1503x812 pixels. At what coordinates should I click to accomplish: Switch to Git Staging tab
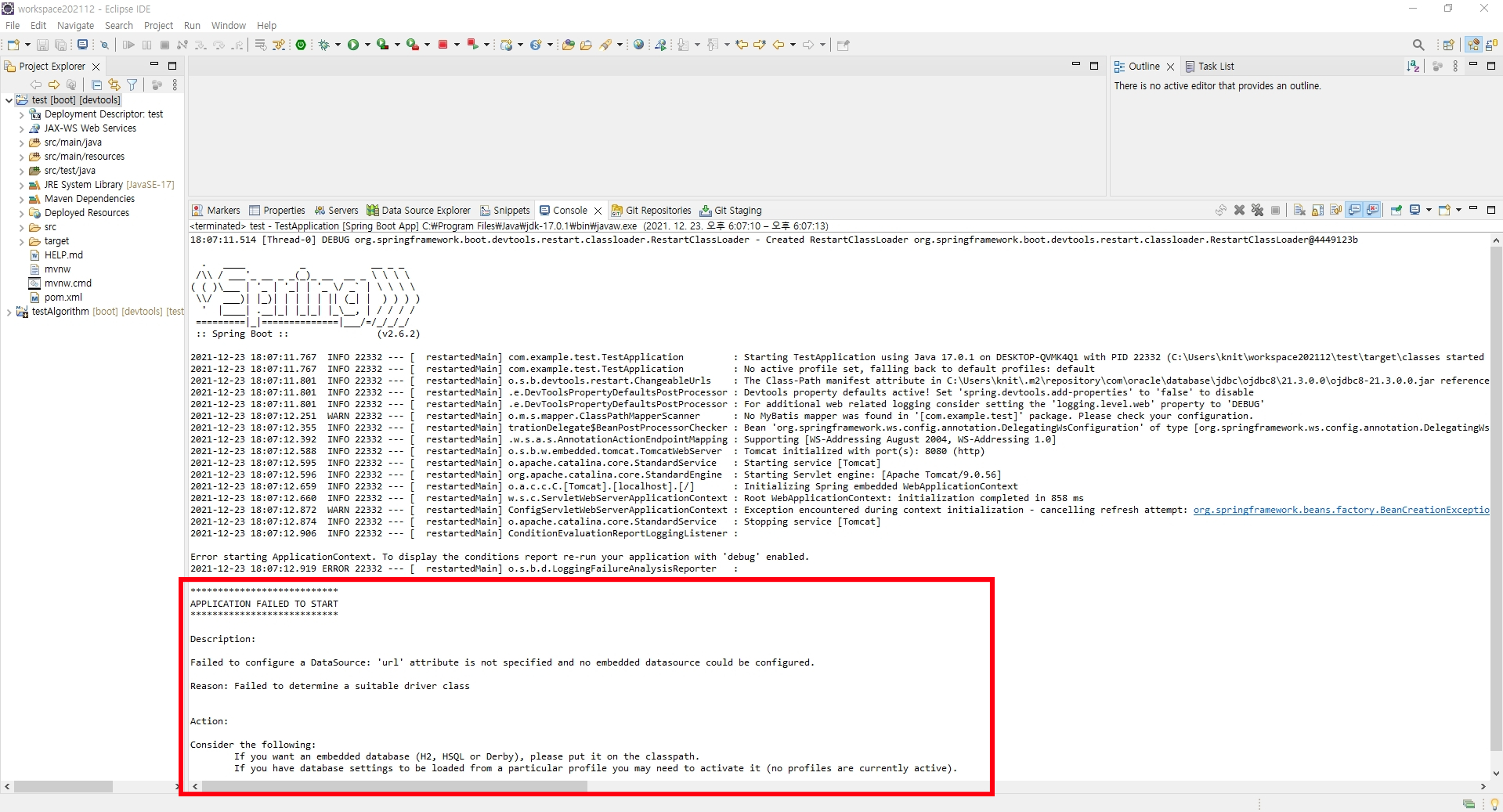coord(731,210)
